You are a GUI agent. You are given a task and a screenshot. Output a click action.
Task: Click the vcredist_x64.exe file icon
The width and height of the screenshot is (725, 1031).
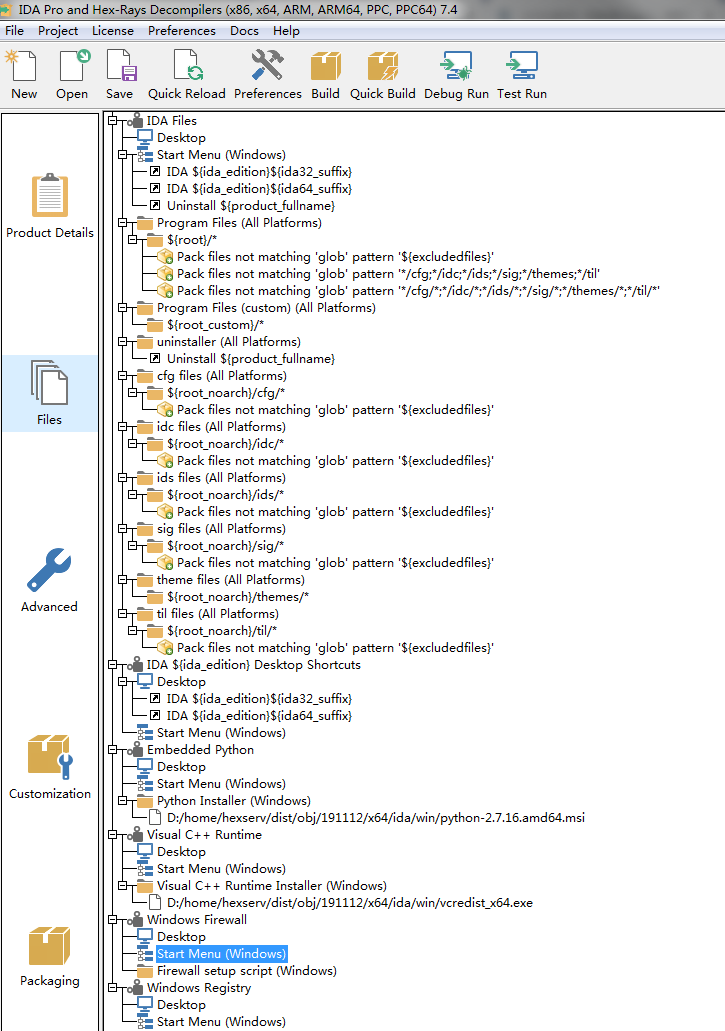(x=155, y=902)
